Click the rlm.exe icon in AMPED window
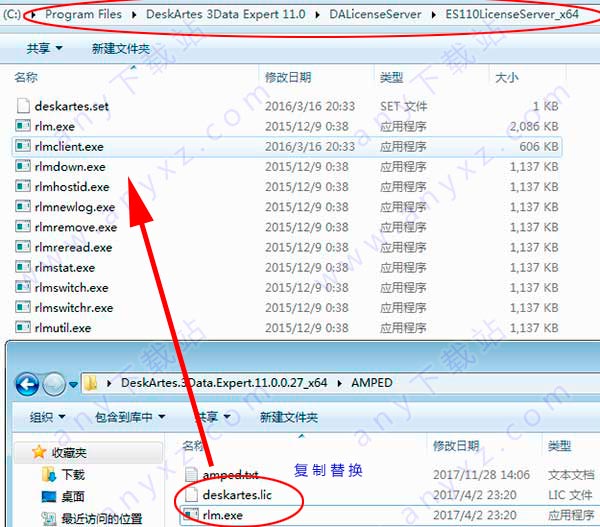Viewport: 600px width, 527px height. 191,514
